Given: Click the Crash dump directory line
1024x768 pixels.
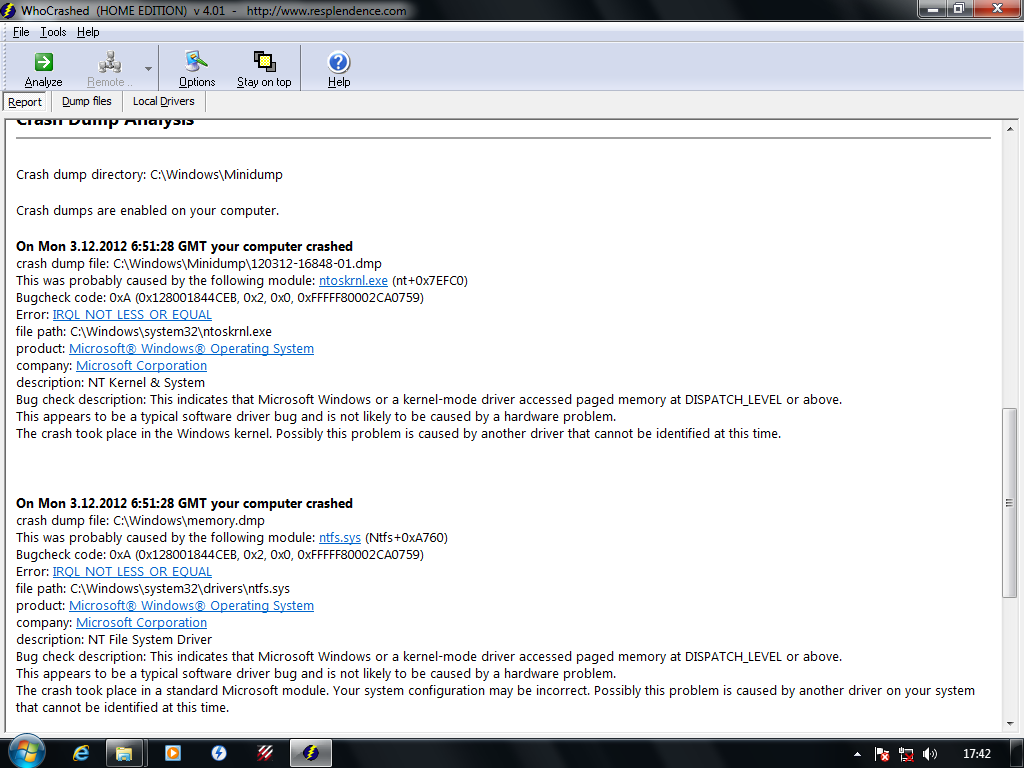Looking at the screenshot, I should point(150,174).
